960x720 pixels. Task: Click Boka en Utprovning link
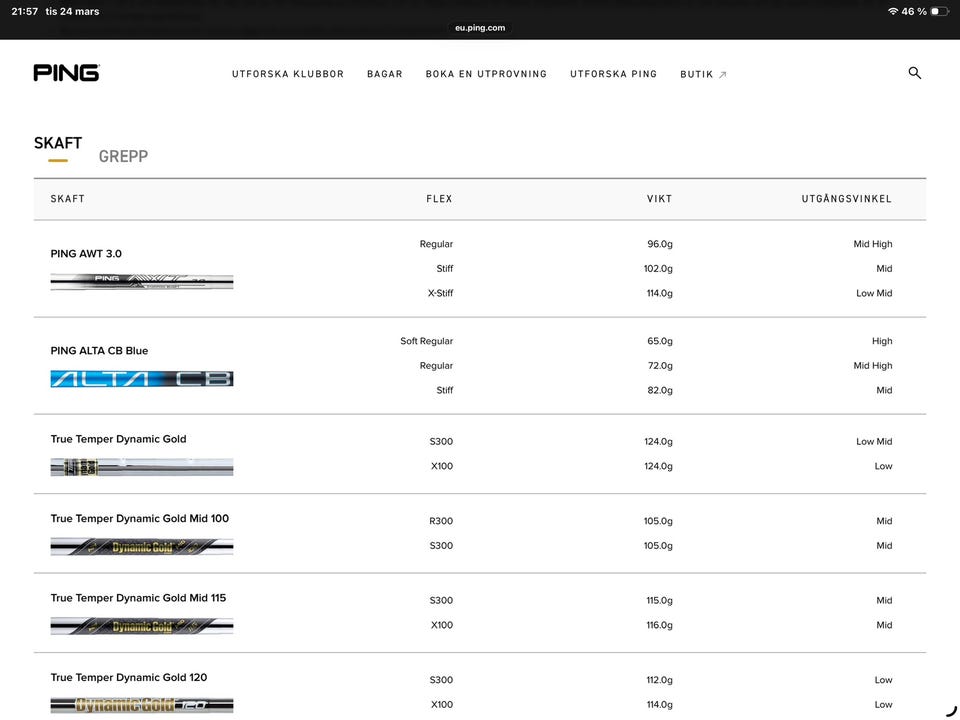coord(486,74)
